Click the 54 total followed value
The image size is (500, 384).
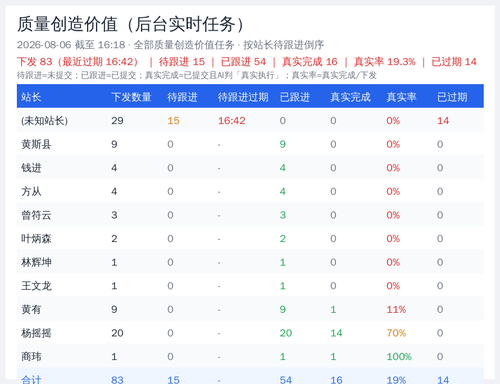pos(286,380)
